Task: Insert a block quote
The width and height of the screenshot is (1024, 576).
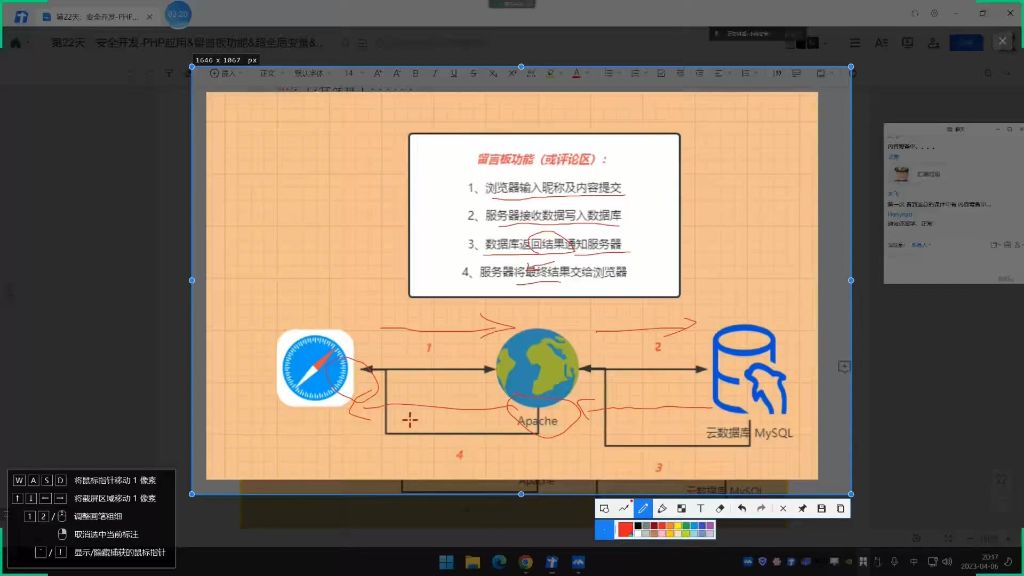Action: point(777,74)
